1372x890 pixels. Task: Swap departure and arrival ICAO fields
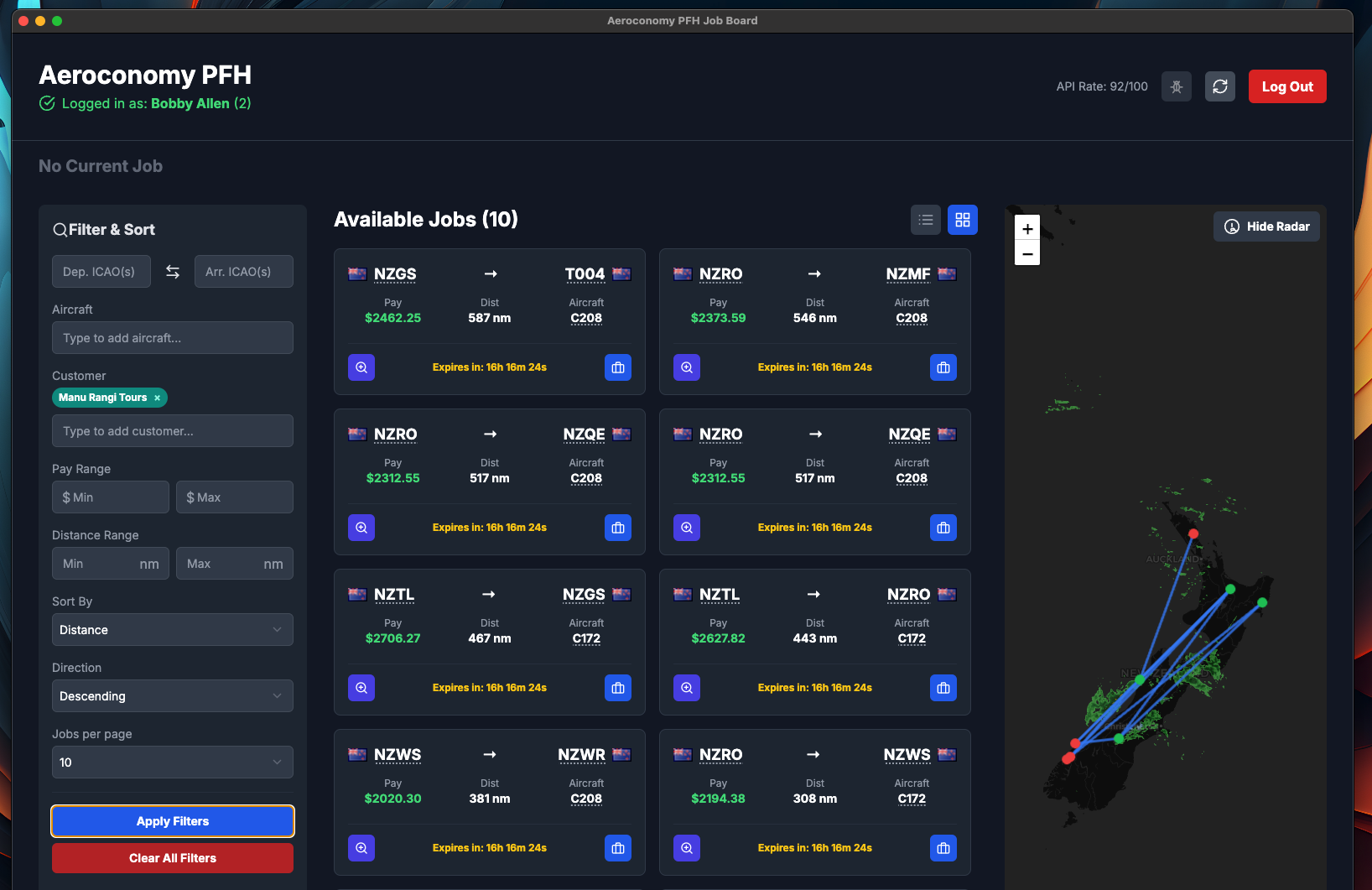coord(172,272)
